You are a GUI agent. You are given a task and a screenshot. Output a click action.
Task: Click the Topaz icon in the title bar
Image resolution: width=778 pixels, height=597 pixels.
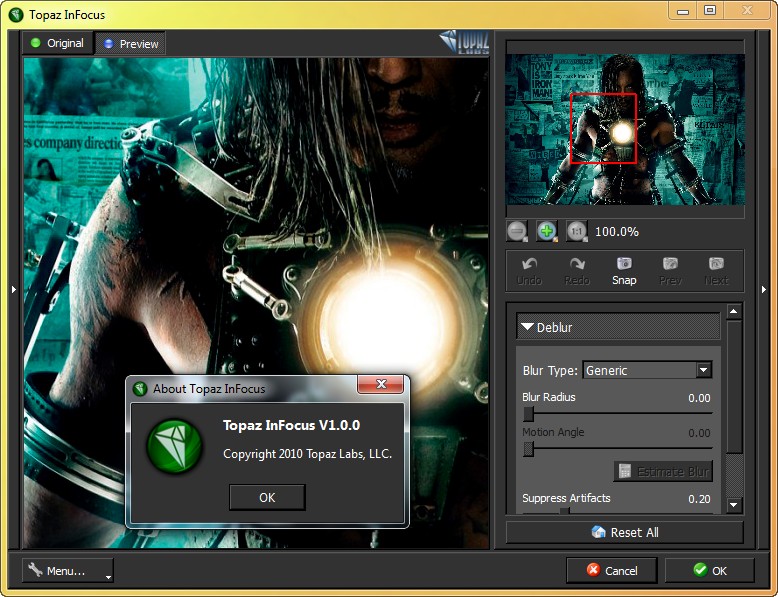tap(16, 15)
